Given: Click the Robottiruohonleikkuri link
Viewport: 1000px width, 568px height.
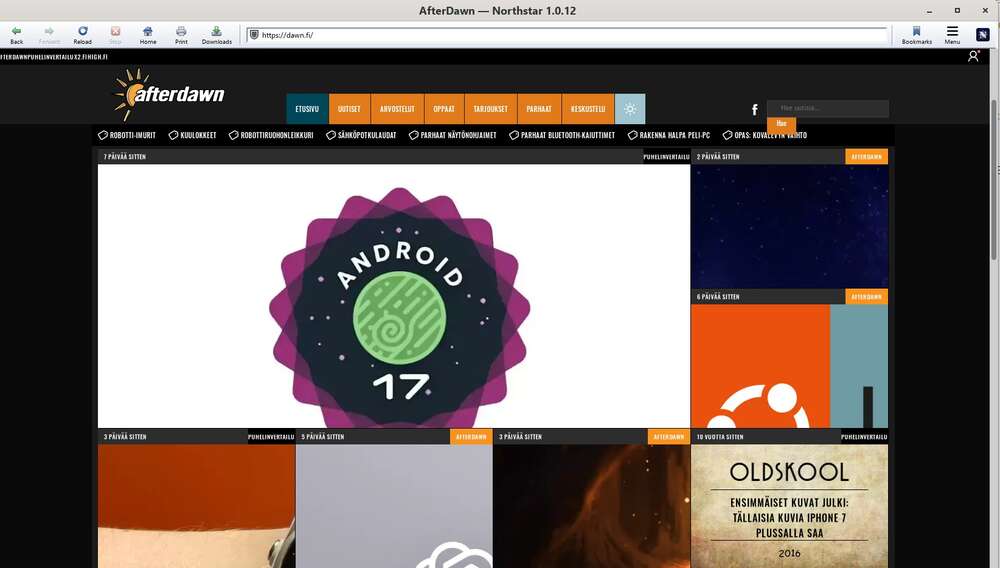Looking at the screenshot, I should pyautogui.click(x=277, y=135).
